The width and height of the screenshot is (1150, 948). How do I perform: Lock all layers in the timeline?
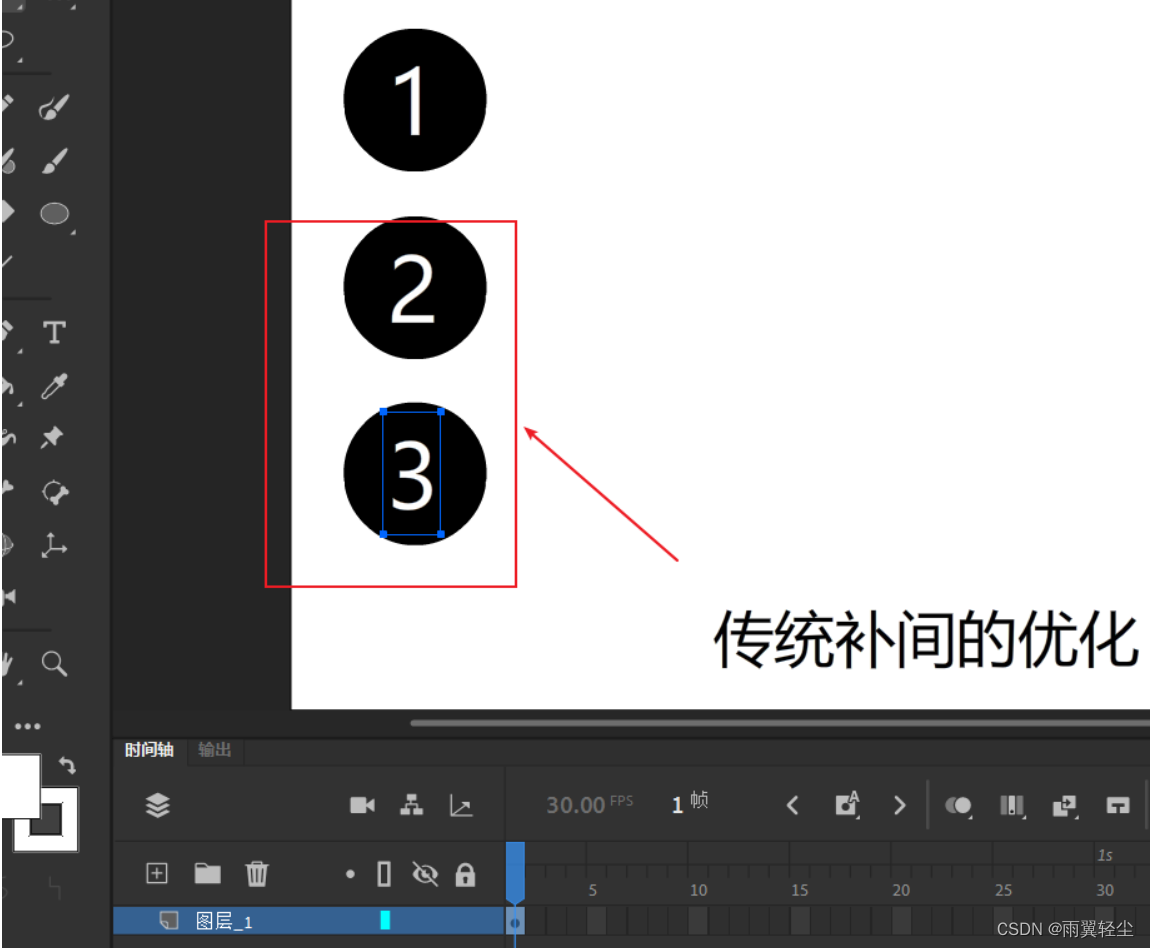pos(464,874)
